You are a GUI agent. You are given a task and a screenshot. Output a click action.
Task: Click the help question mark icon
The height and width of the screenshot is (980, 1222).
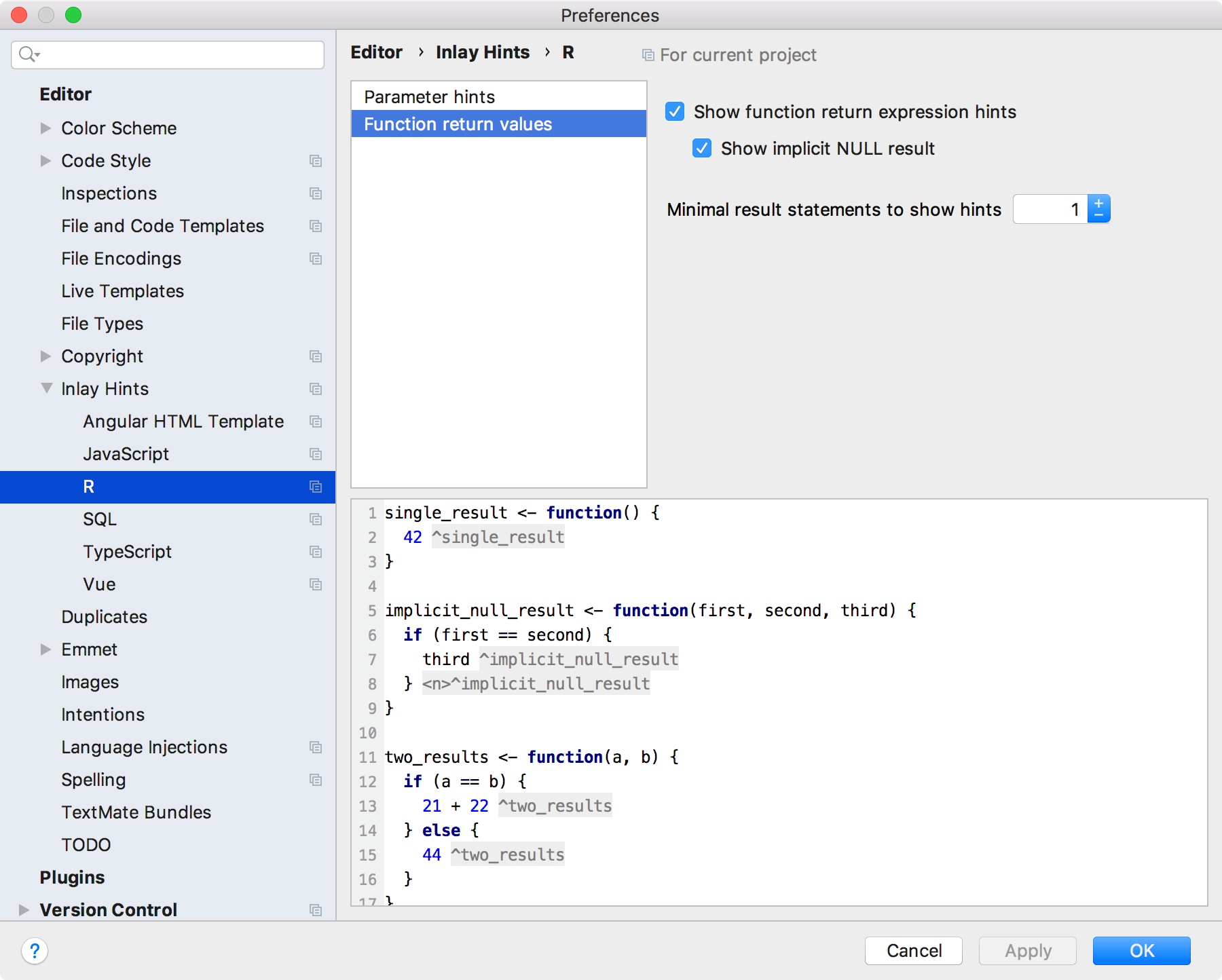point(35,951)
